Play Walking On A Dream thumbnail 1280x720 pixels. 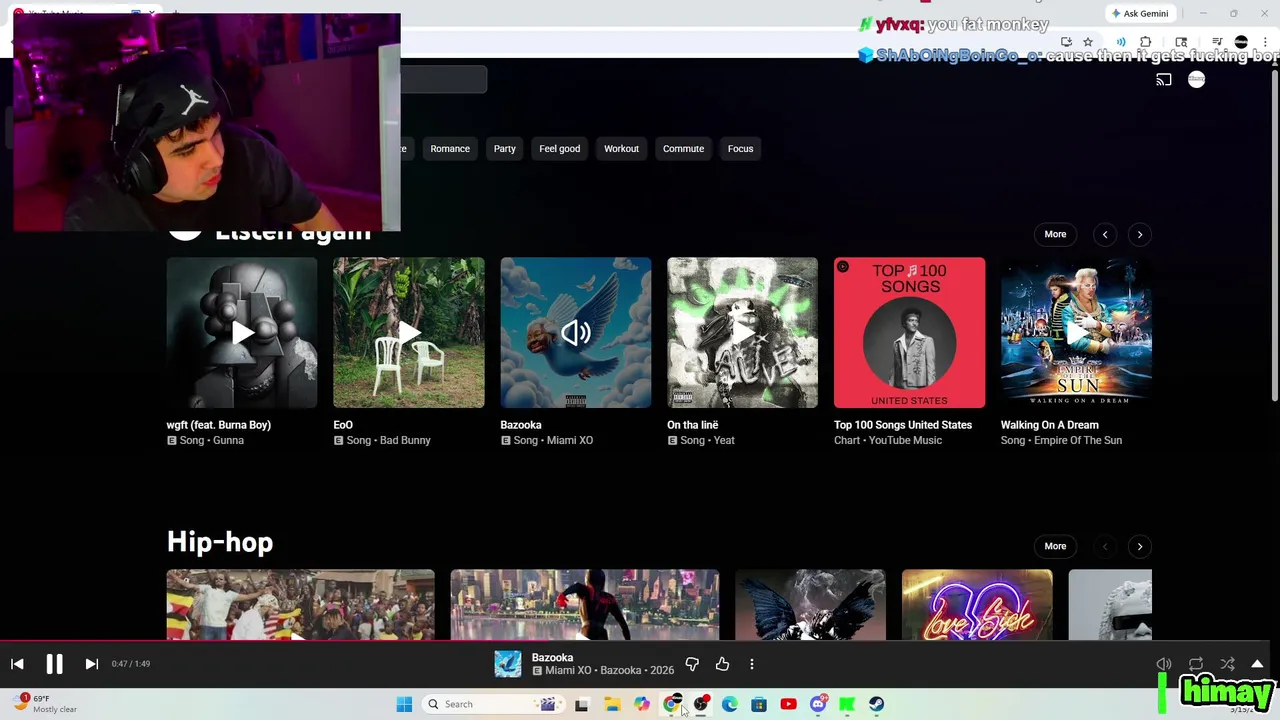(1076, 333)
